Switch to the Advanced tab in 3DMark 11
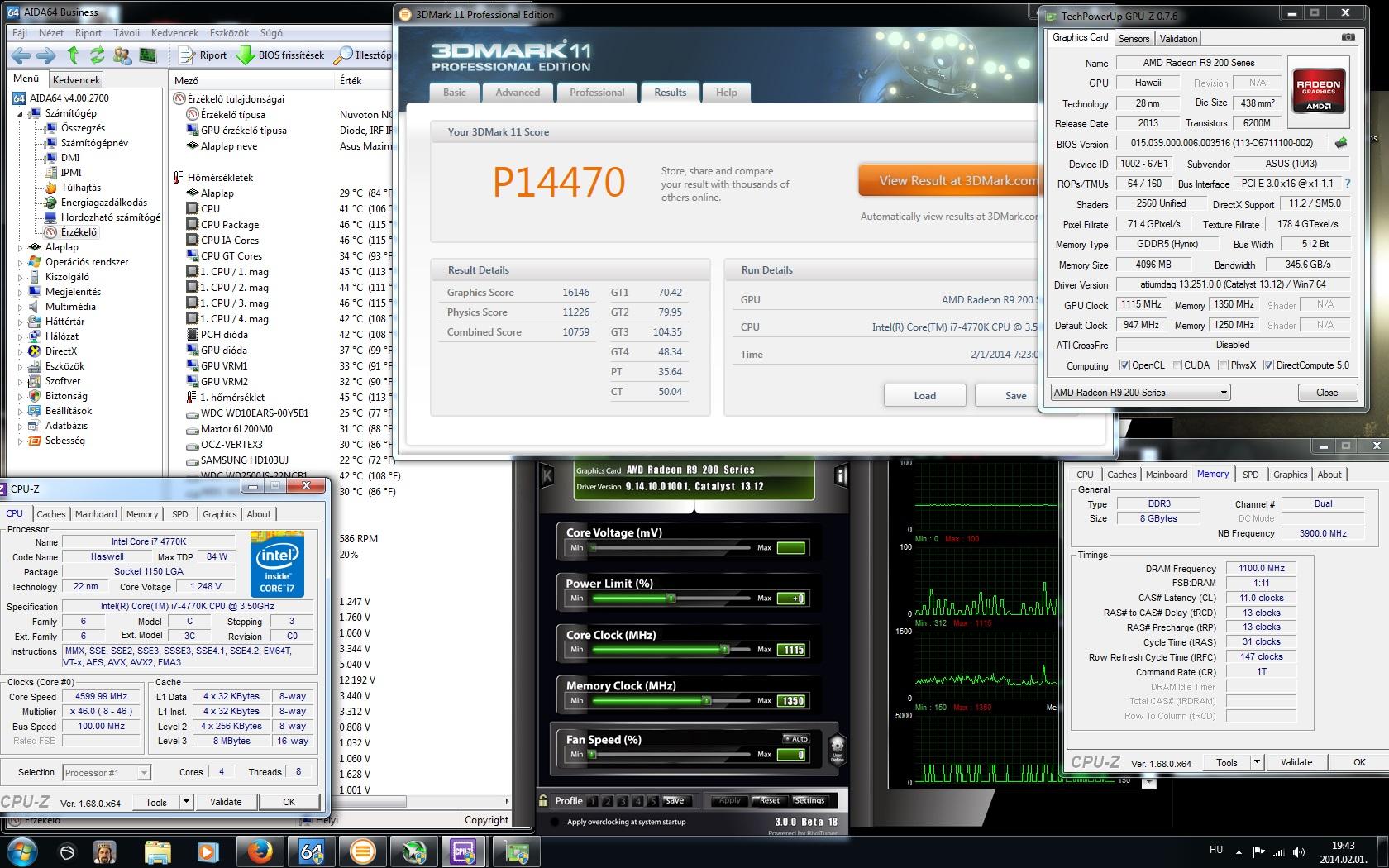Screen dimensions: 1389x868 pos(518,93)
